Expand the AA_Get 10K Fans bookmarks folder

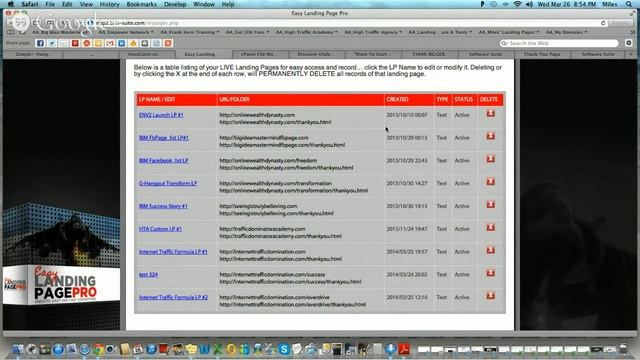247,32
